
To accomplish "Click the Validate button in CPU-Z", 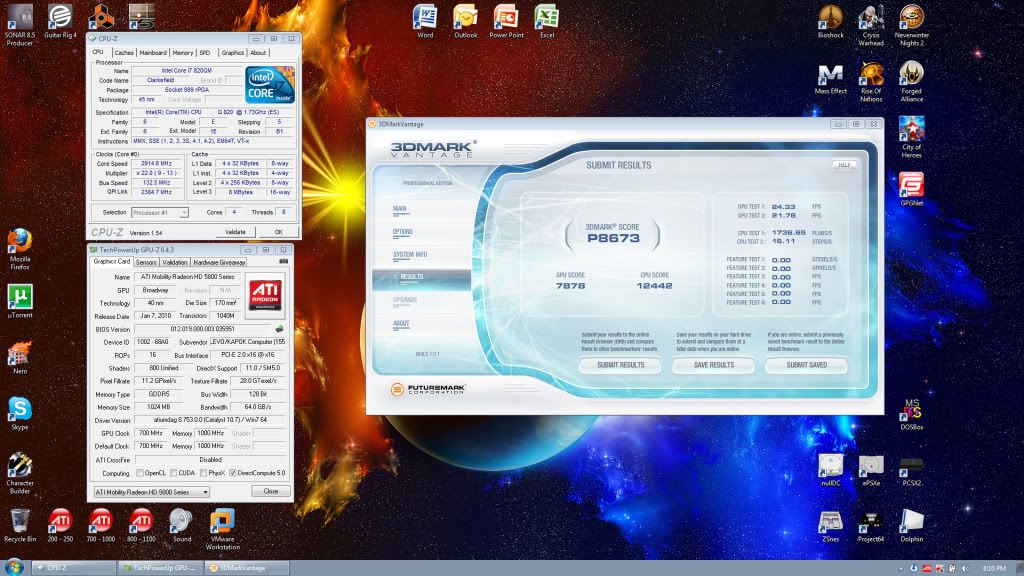I will (x=235, y=232).
